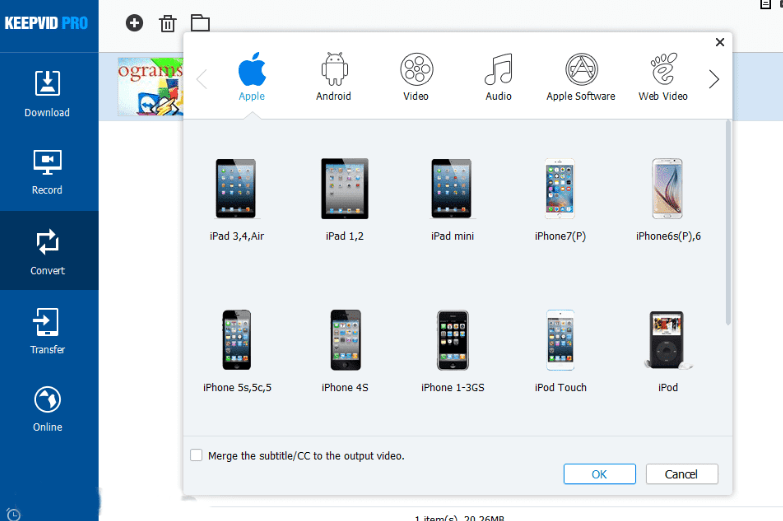Switch to the Audio category tab
Screen dimensions: 783x521
point(498,77)
